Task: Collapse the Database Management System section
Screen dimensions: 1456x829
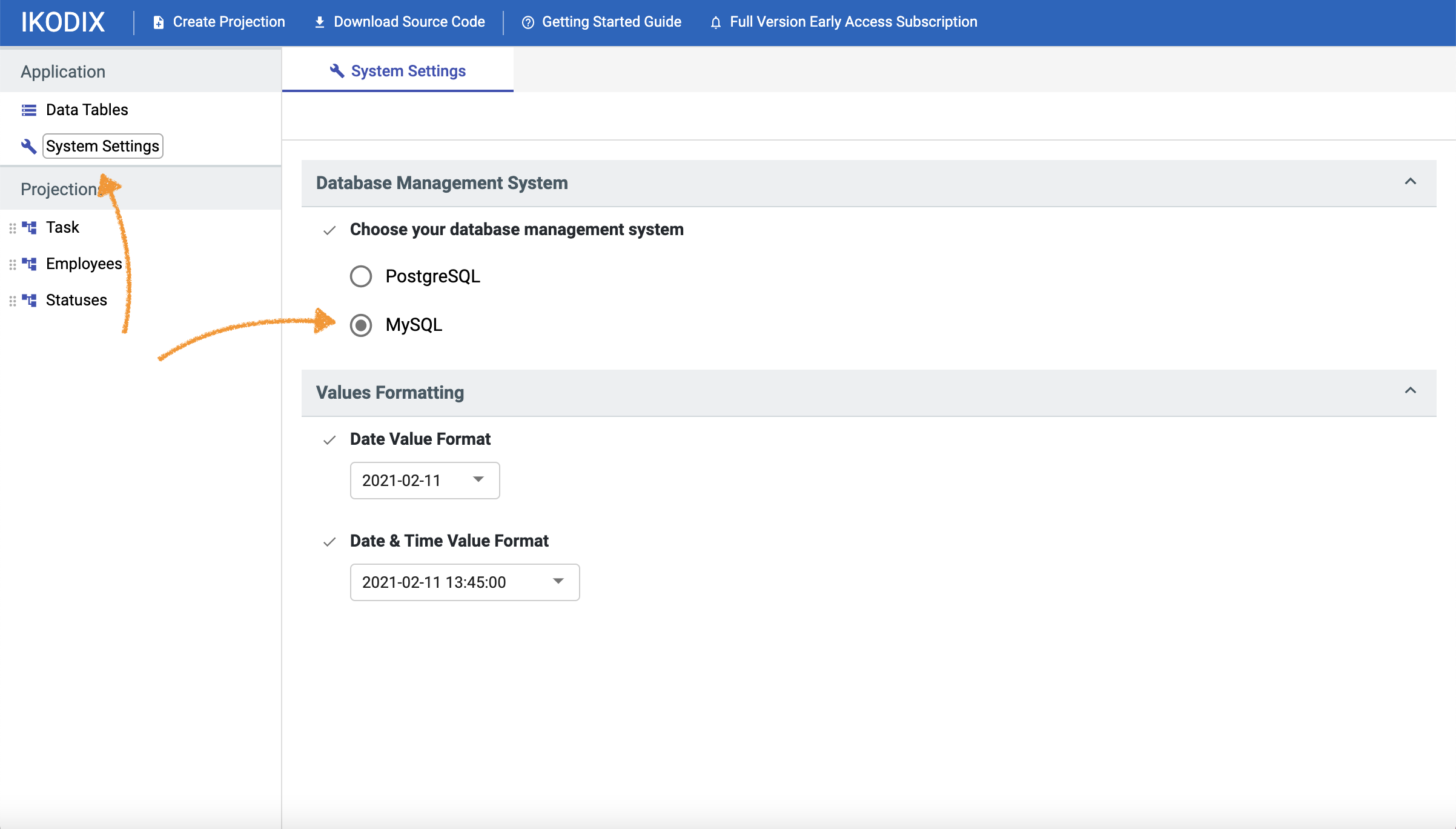Action: coord(1410,182)
